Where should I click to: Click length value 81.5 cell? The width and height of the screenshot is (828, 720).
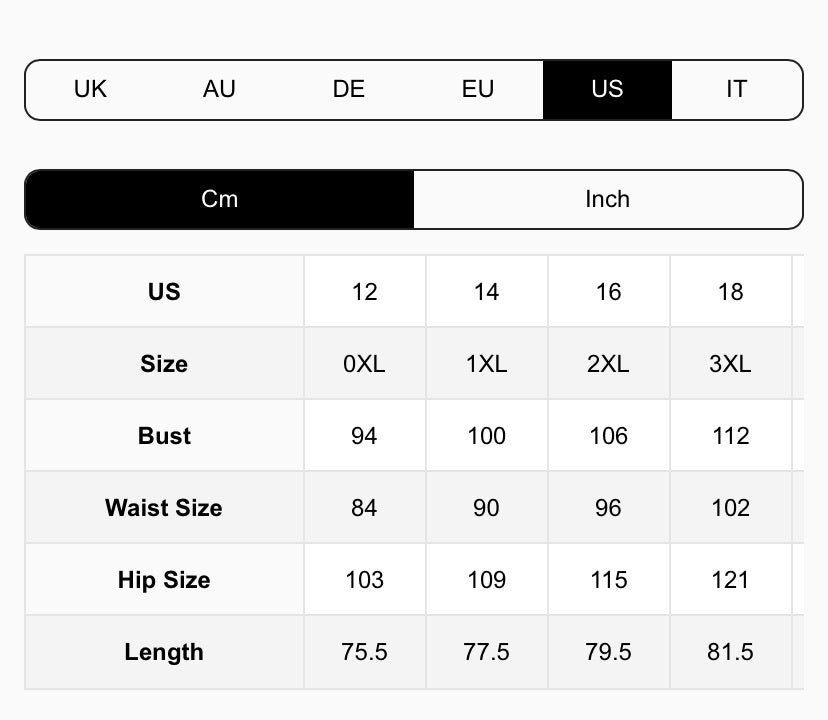730,652
